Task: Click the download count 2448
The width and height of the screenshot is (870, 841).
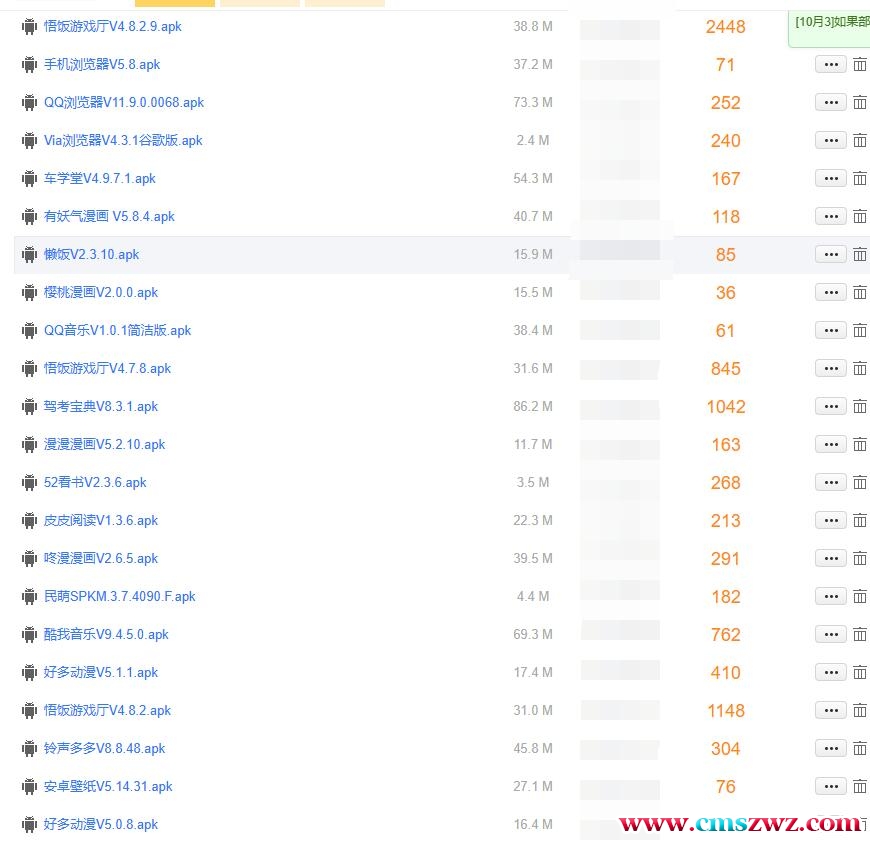Action: coord(726,27)
